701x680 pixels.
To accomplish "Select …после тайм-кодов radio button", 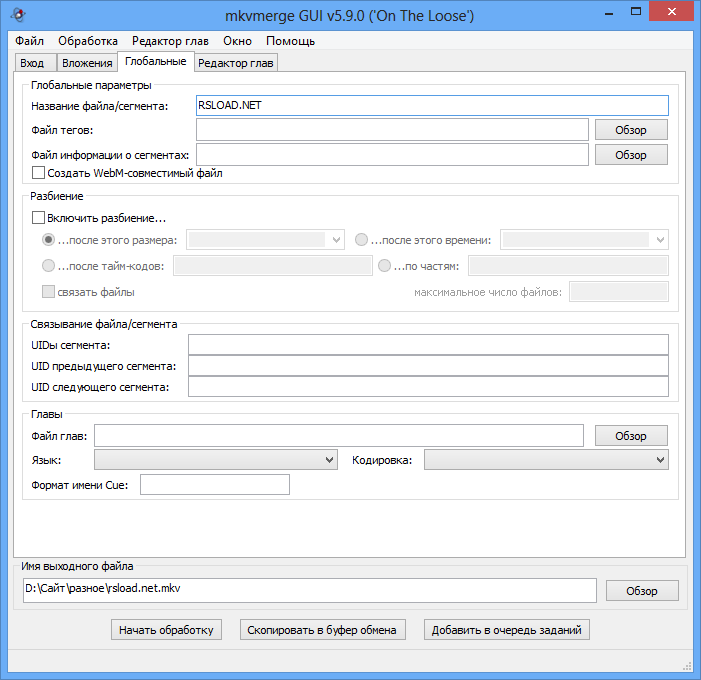I will [48, 266].
